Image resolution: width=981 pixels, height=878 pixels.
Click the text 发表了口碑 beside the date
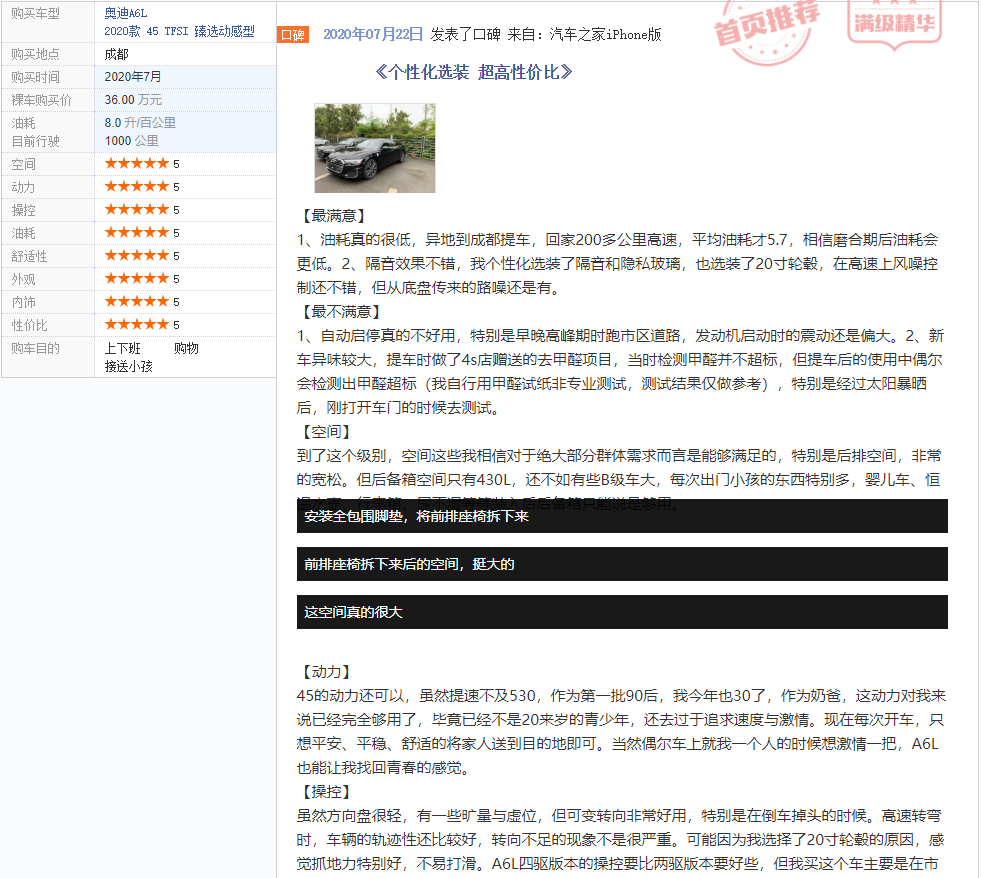tap(465, 34)
